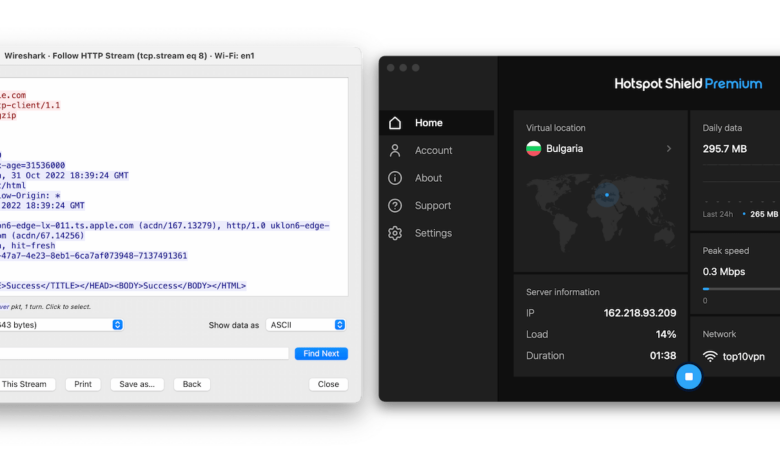780x470 pixels.
Task: Click the Support question mark icon
Action: coord(395,205)
